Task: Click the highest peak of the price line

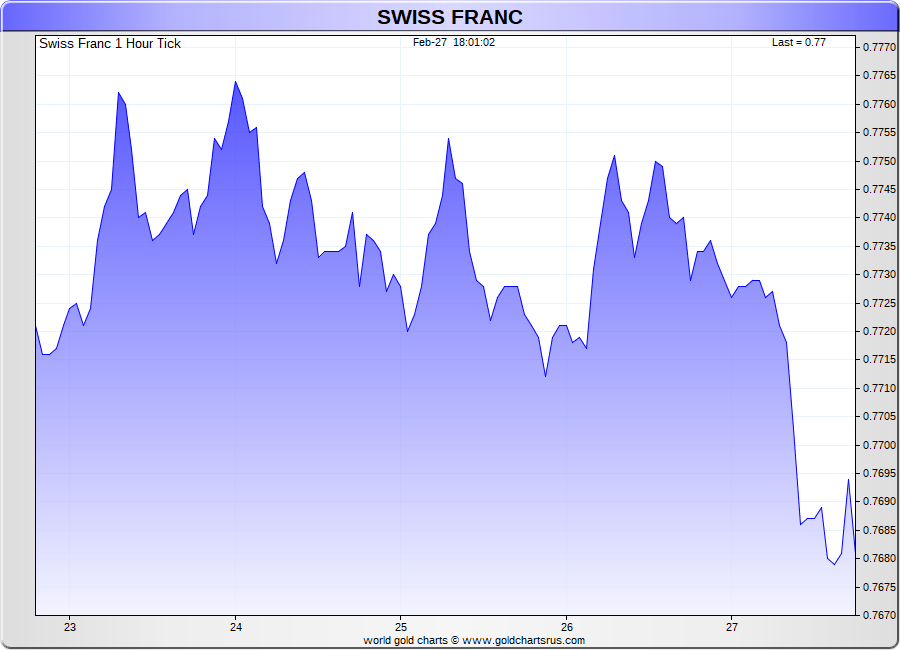Action: pyautogui.click(x=236, y=82)
